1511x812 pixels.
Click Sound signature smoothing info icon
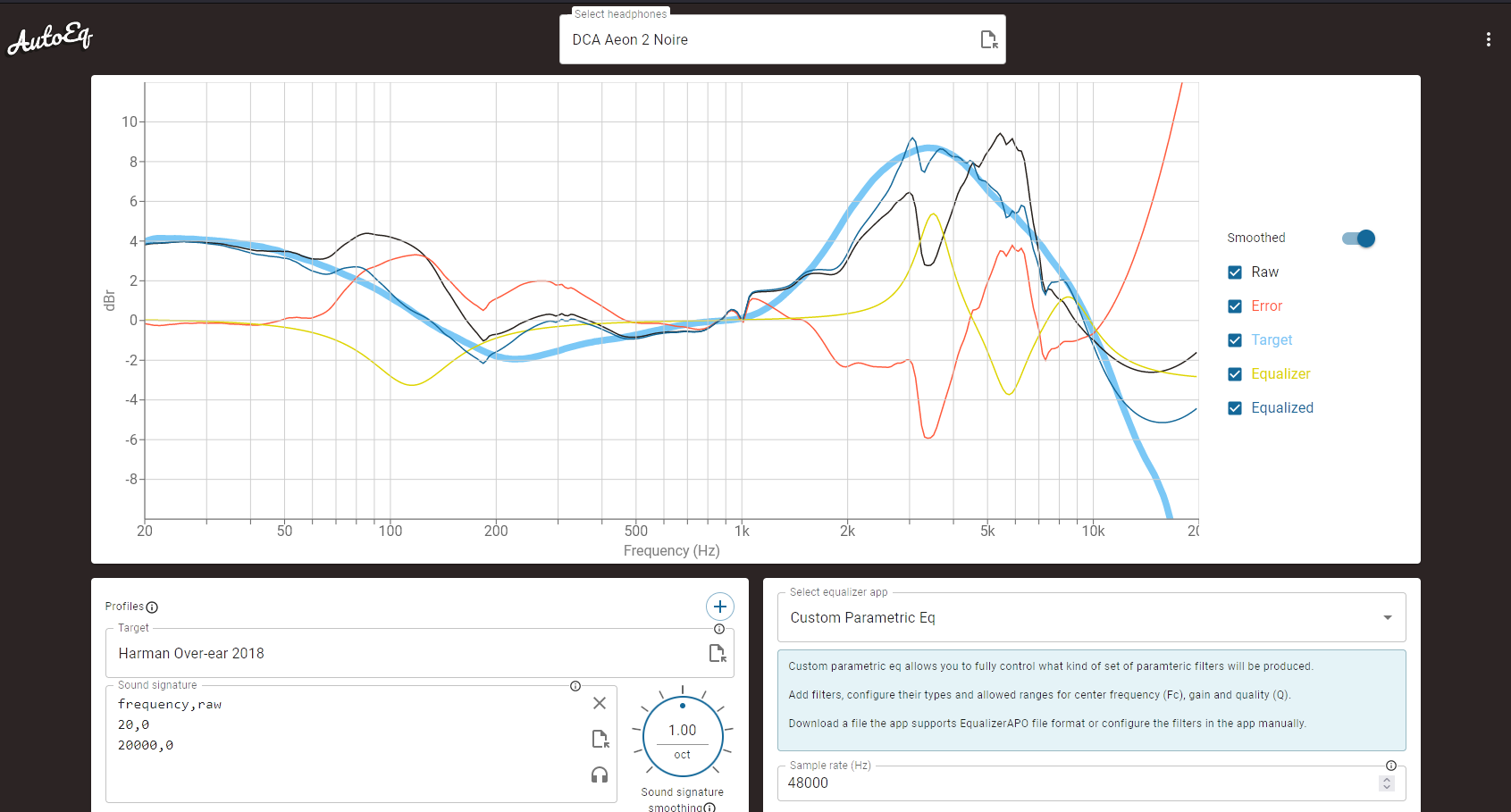pos(709,808)
